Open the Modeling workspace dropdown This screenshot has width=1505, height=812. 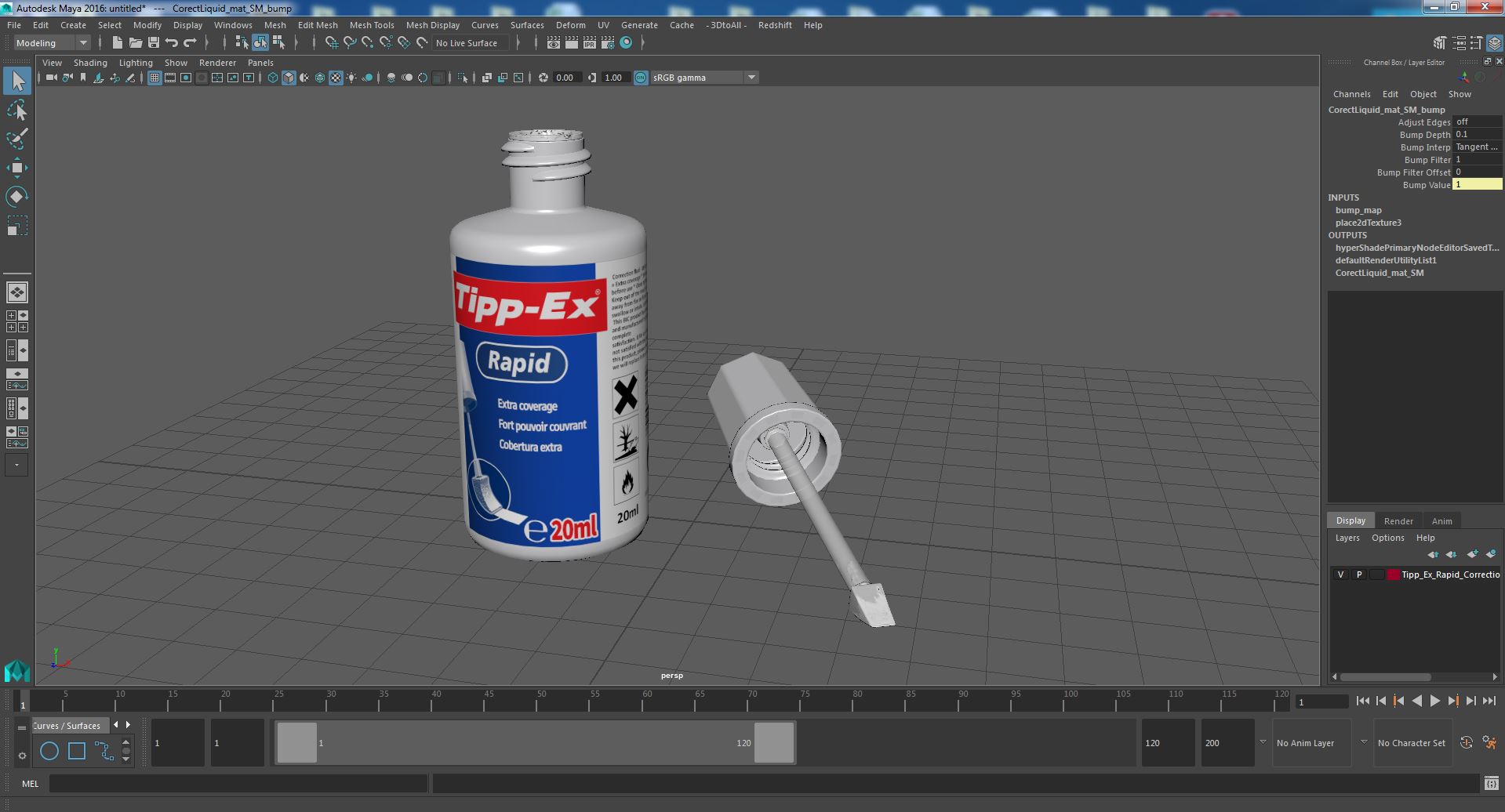pyautogui.click(x=53, y=43)
